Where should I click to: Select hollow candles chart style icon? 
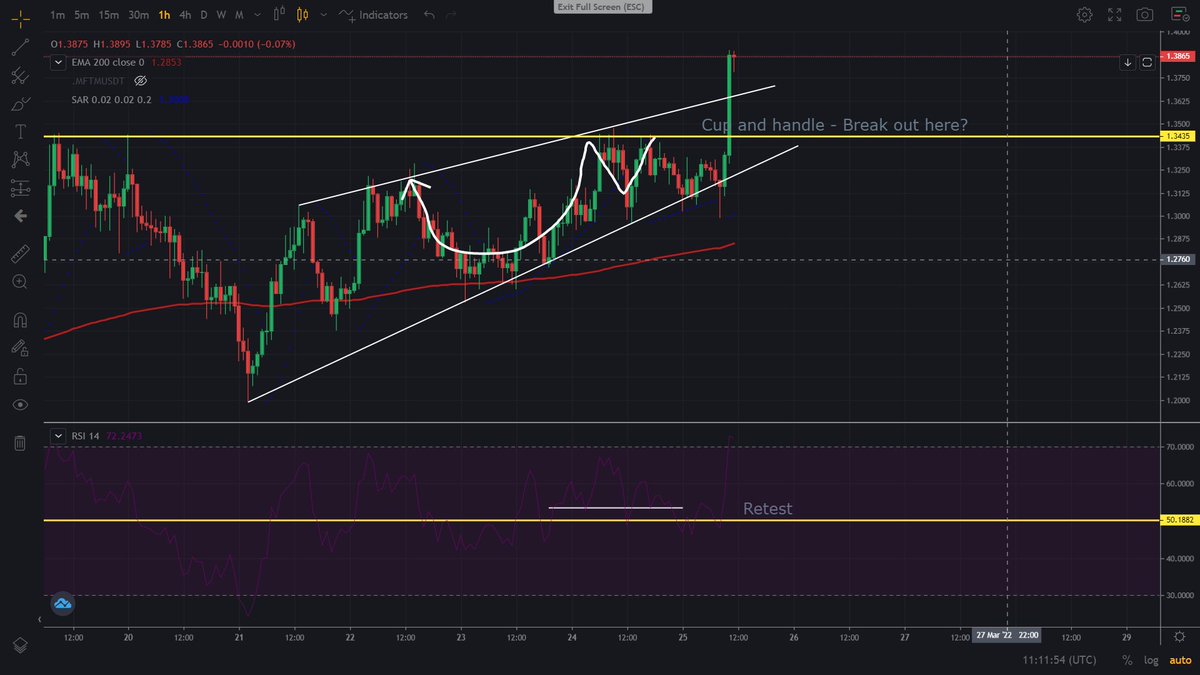(280, 15)
